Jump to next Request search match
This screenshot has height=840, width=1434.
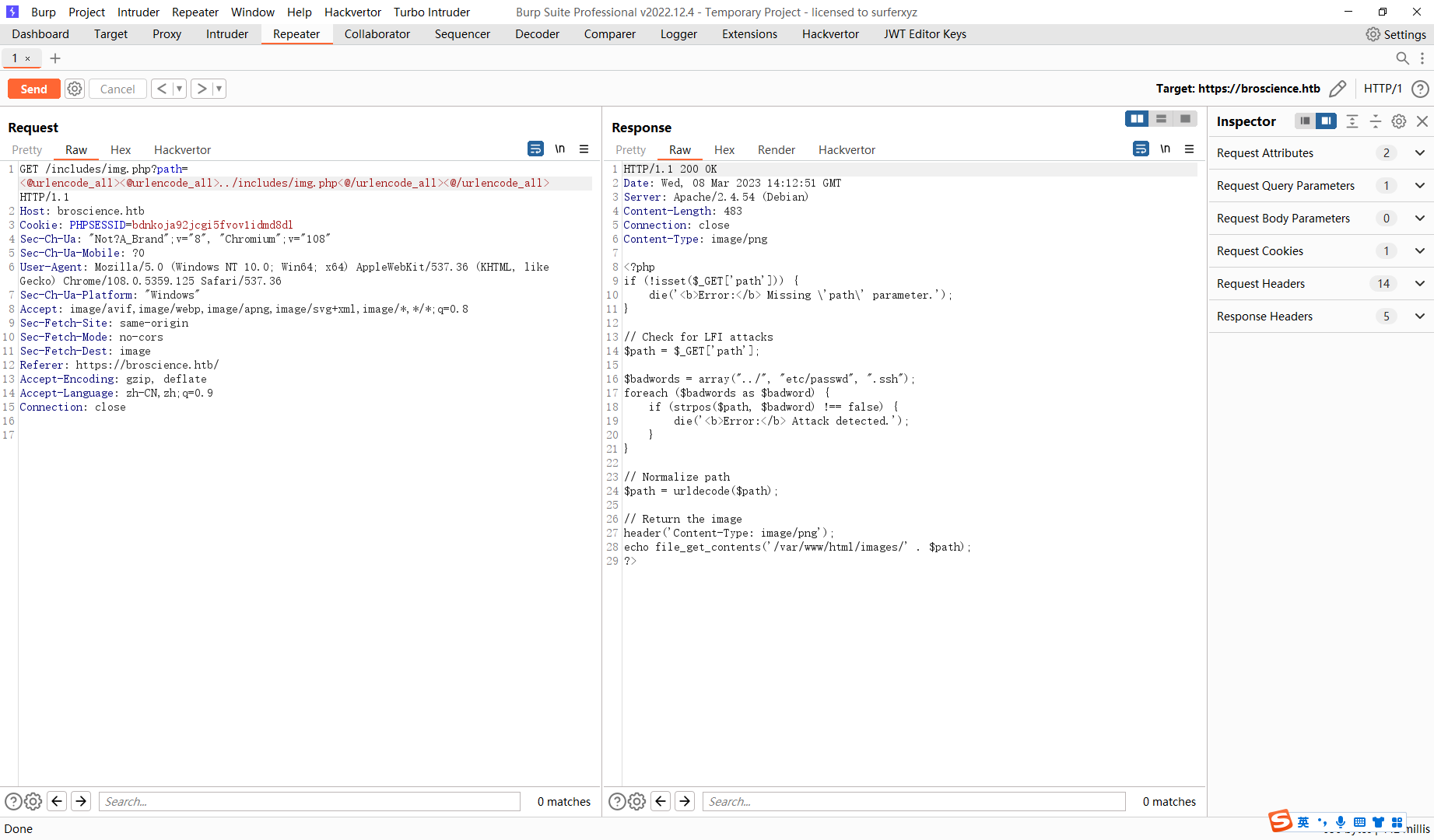81,801
